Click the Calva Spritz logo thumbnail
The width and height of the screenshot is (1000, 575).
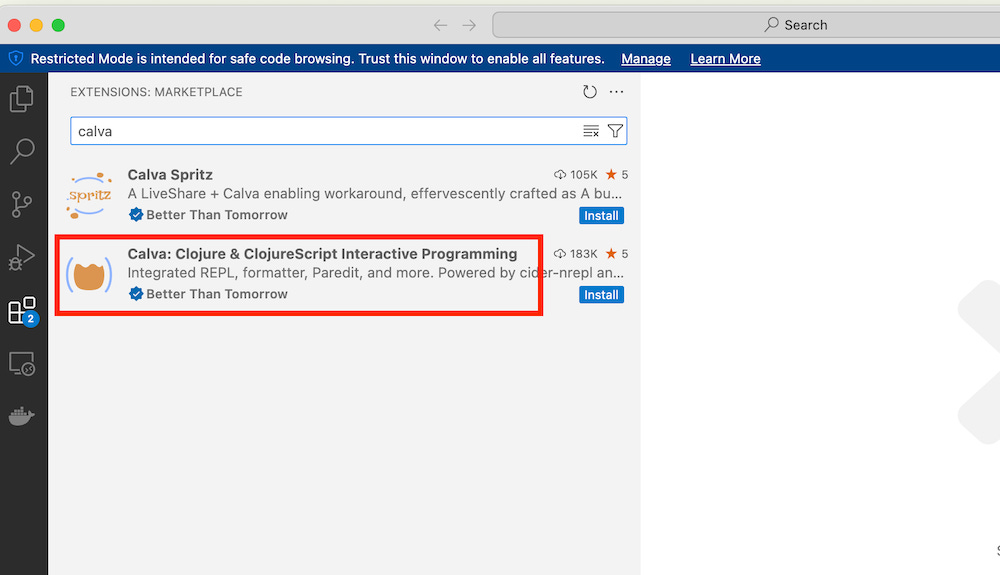pyautogui.click(x=89, y=195)
